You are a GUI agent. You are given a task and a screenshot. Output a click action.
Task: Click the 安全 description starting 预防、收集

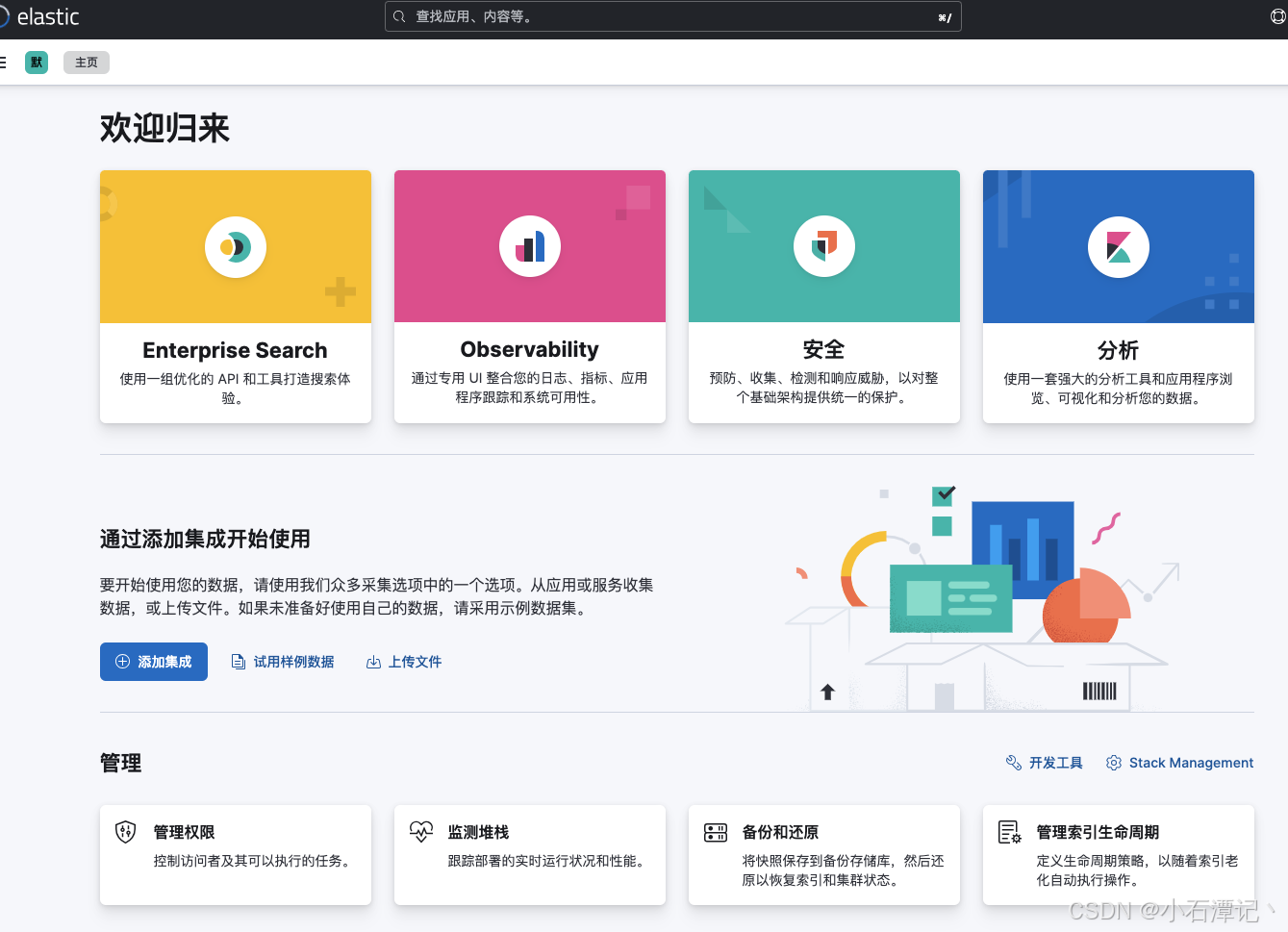(x=823, y=388)
